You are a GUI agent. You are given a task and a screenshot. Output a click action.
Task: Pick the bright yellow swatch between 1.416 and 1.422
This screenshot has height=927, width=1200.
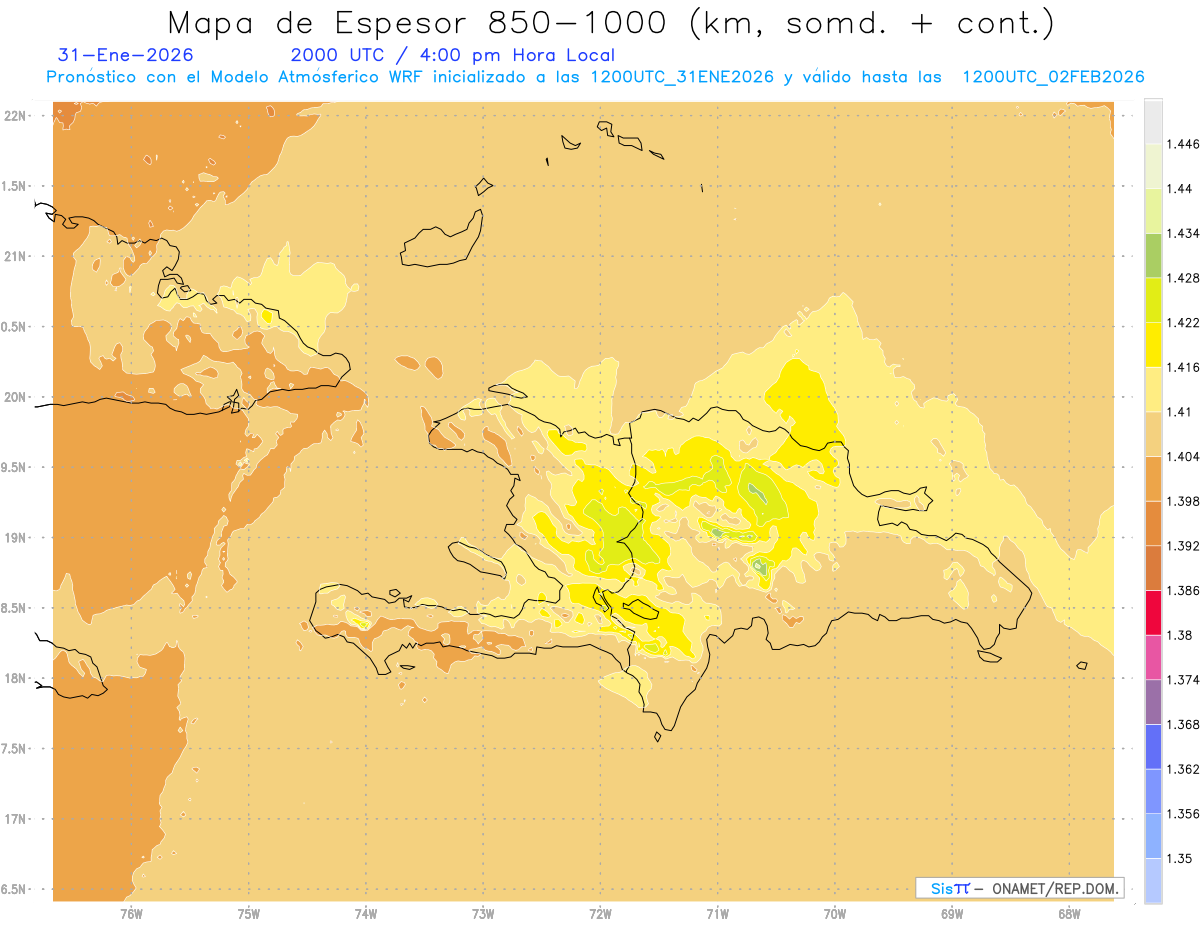pos(1153,345)
